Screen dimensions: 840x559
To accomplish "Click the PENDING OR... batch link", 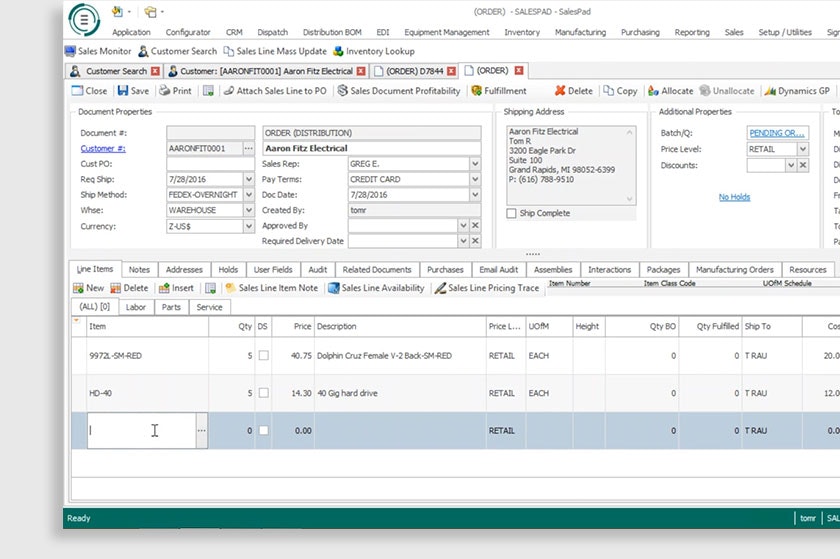I will pyautogui.click(x=777, y=133).
